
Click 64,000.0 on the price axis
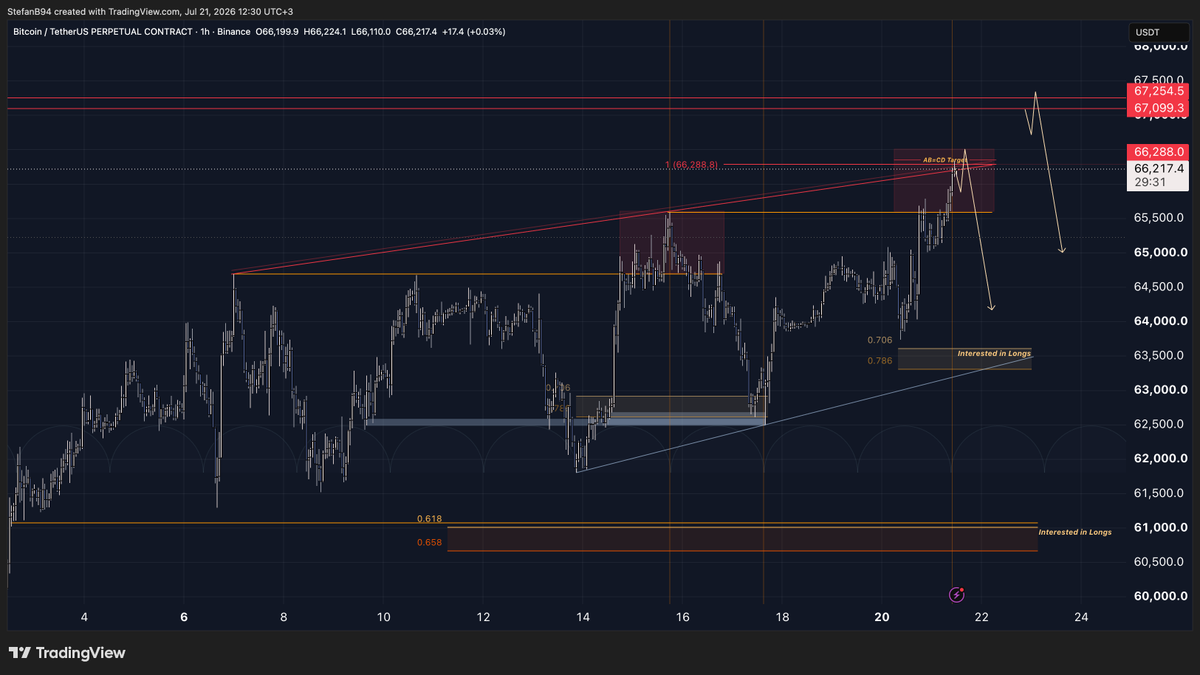click(1161, 321)
